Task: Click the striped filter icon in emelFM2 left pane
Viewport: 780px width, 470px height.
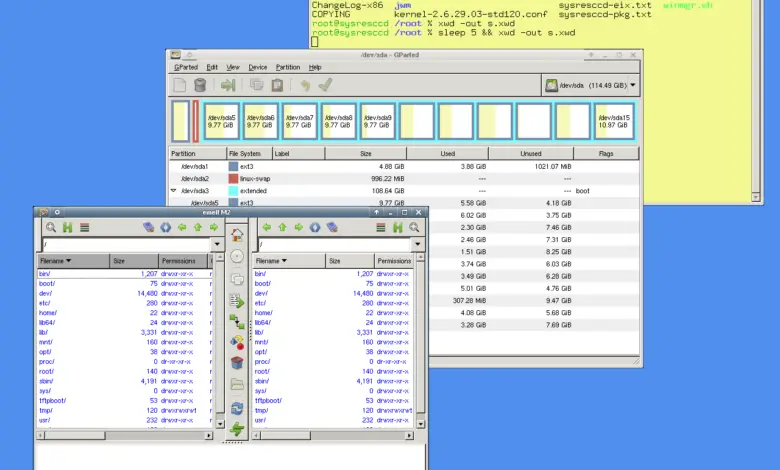Action: (85, 227)
